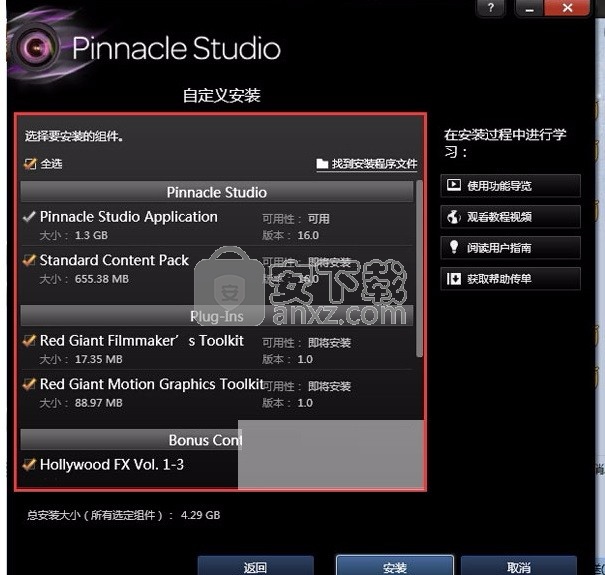This screenshot has width=605, height=575.
Task: Click total install size 4.29 GB
Action: [x=200, y=515]
